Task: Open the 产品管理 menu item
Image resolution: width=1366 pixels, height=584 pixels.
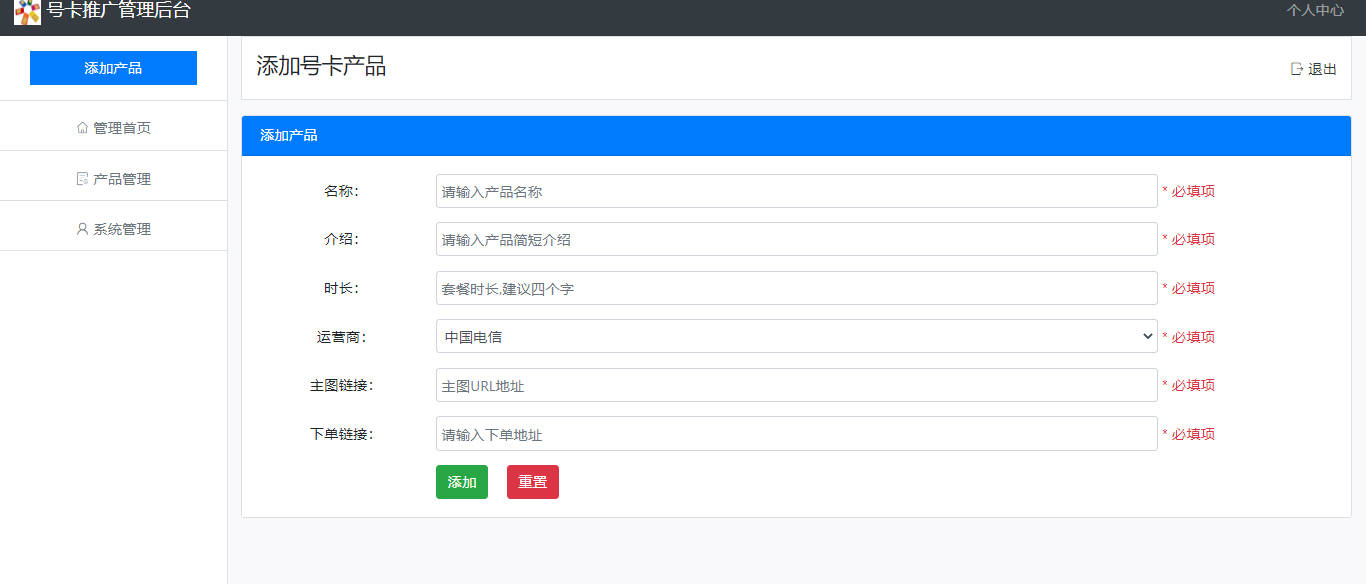Action: [114, 179]
